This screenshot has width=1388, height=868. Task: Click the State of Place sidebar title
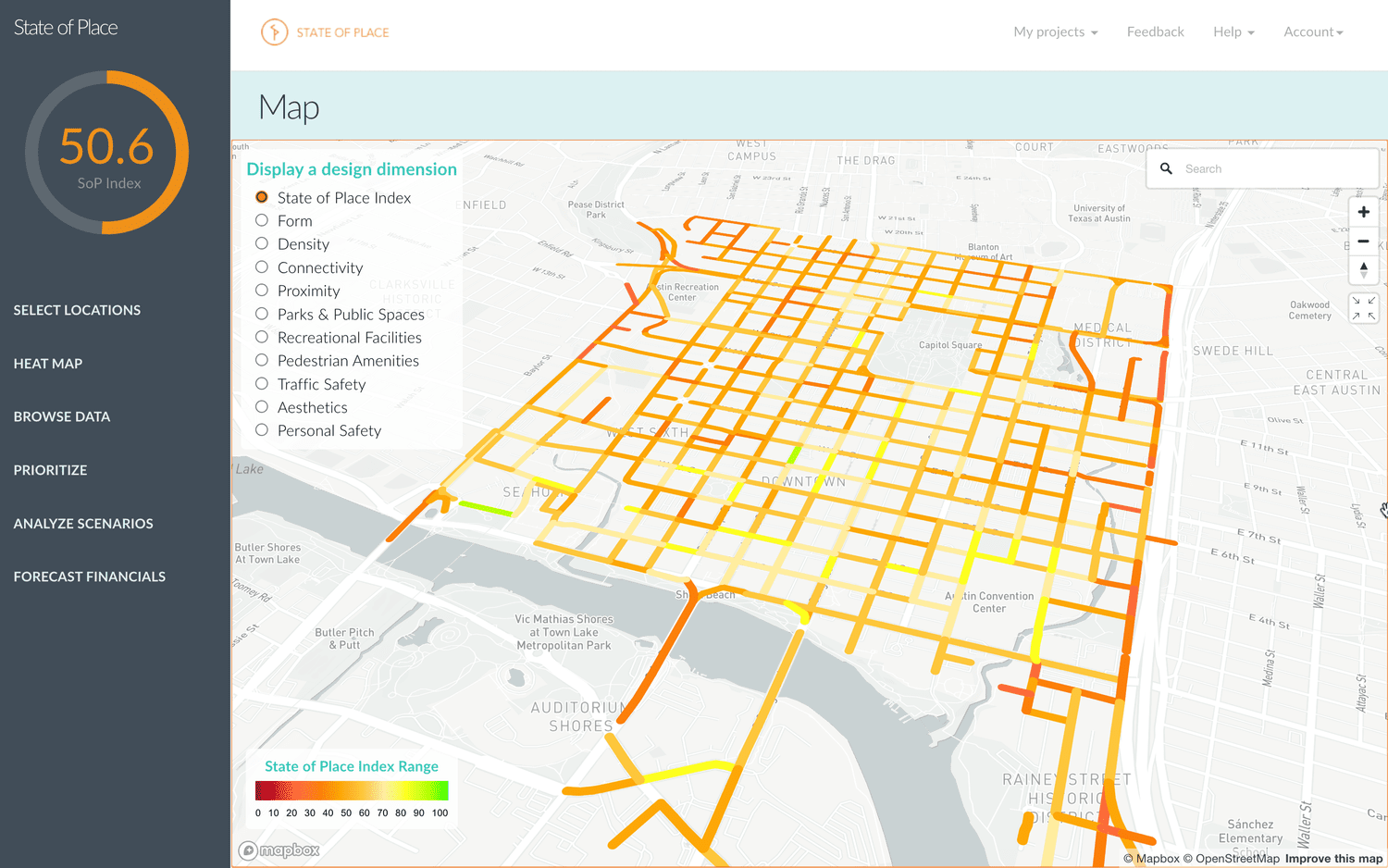[66, 28]
